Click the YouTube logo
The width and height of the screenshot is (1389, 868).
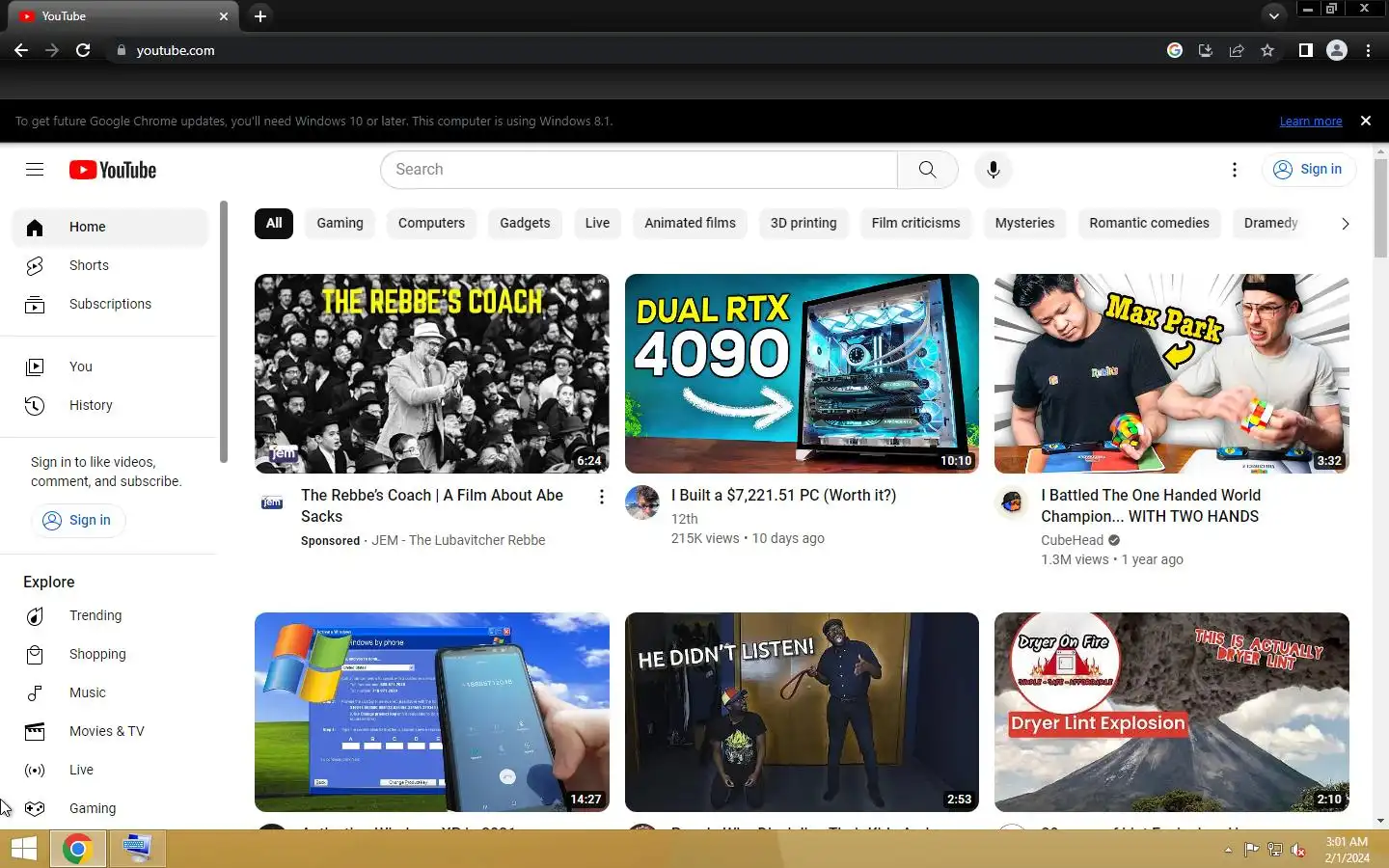(x=113, y=170)
